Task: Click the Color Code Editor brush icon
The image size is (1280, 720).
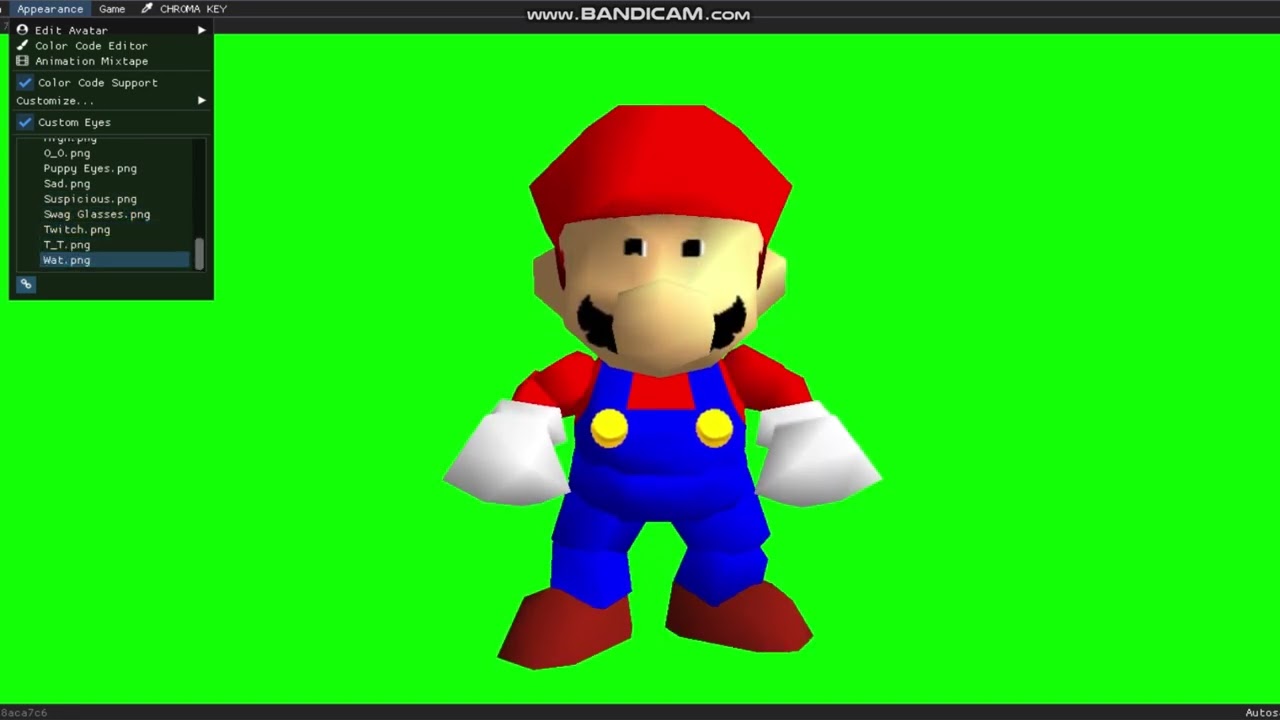Action: 22,46
